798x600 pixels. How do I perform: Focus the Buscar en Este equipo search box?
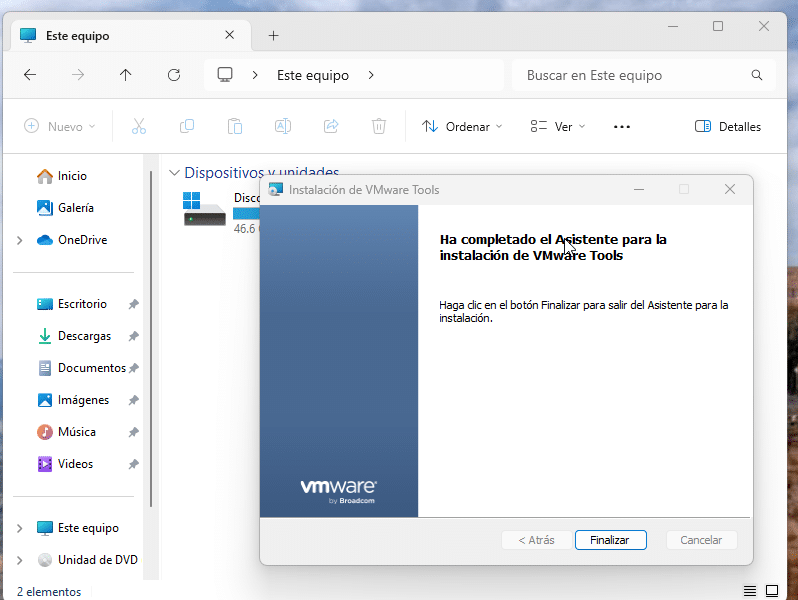pos(644,75)
